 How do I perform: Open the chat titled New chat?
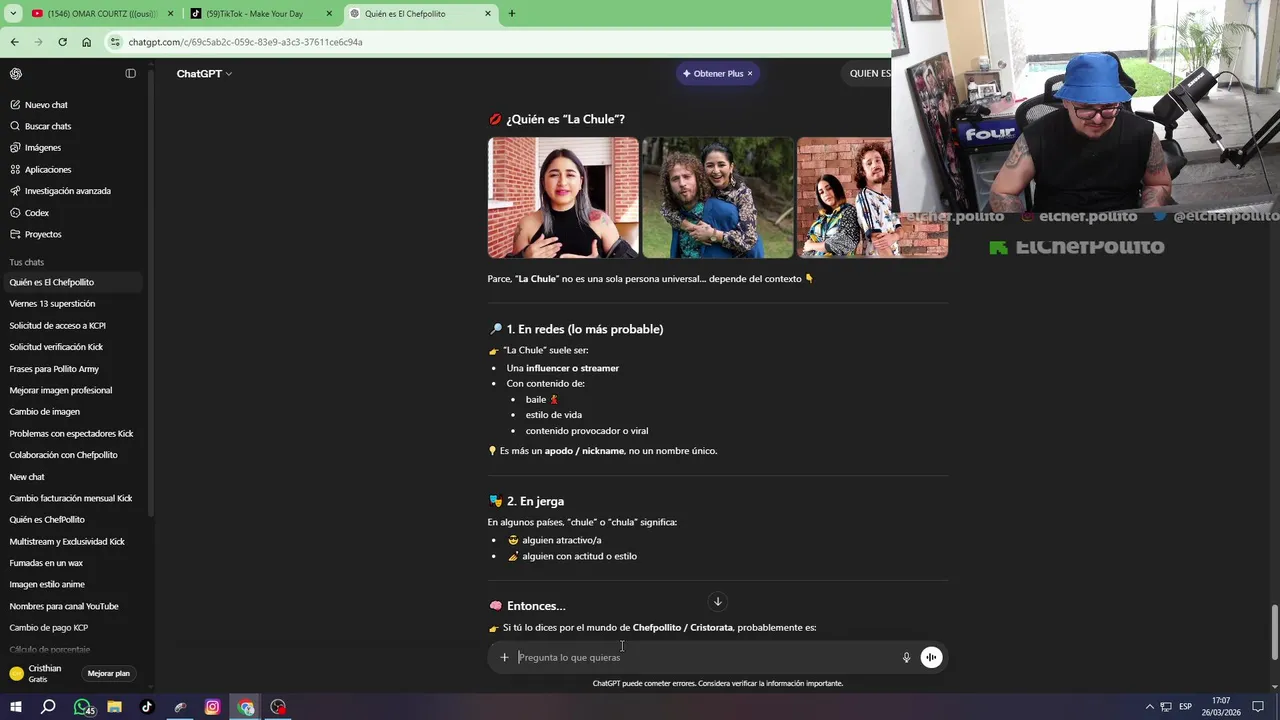pos(72,477)
